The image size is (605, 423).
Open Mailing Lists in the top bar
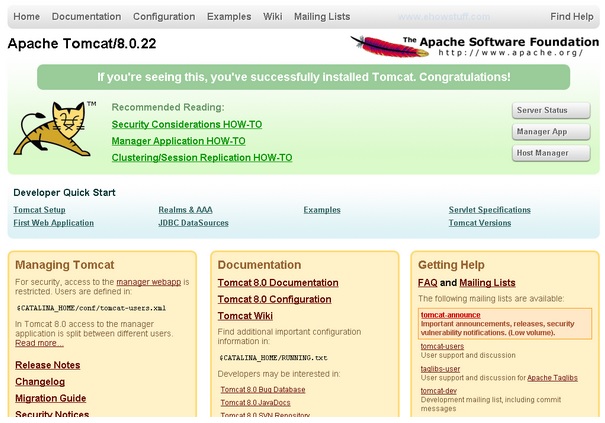(322, 17)
